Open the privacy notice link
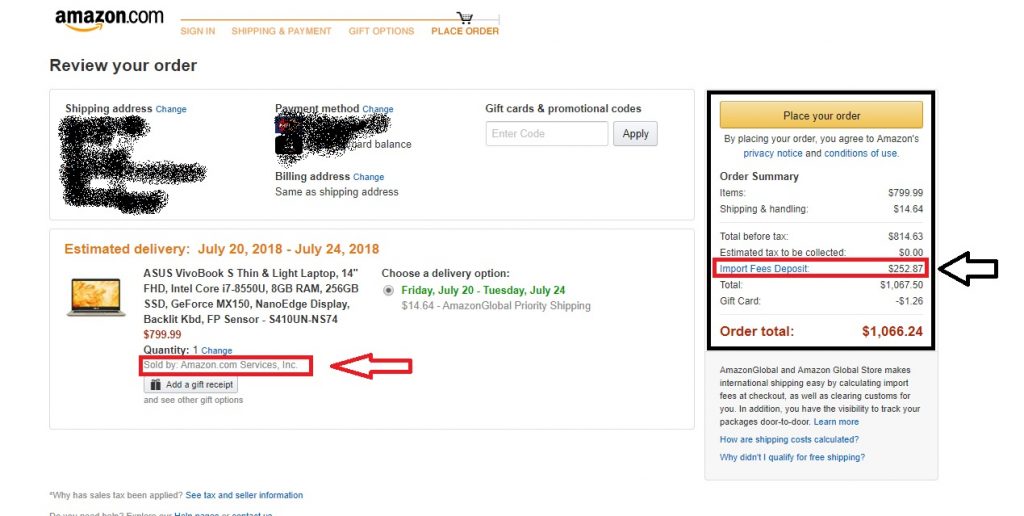The height and width of the screenshot is (516, 1024). click(x=772, y=154)
